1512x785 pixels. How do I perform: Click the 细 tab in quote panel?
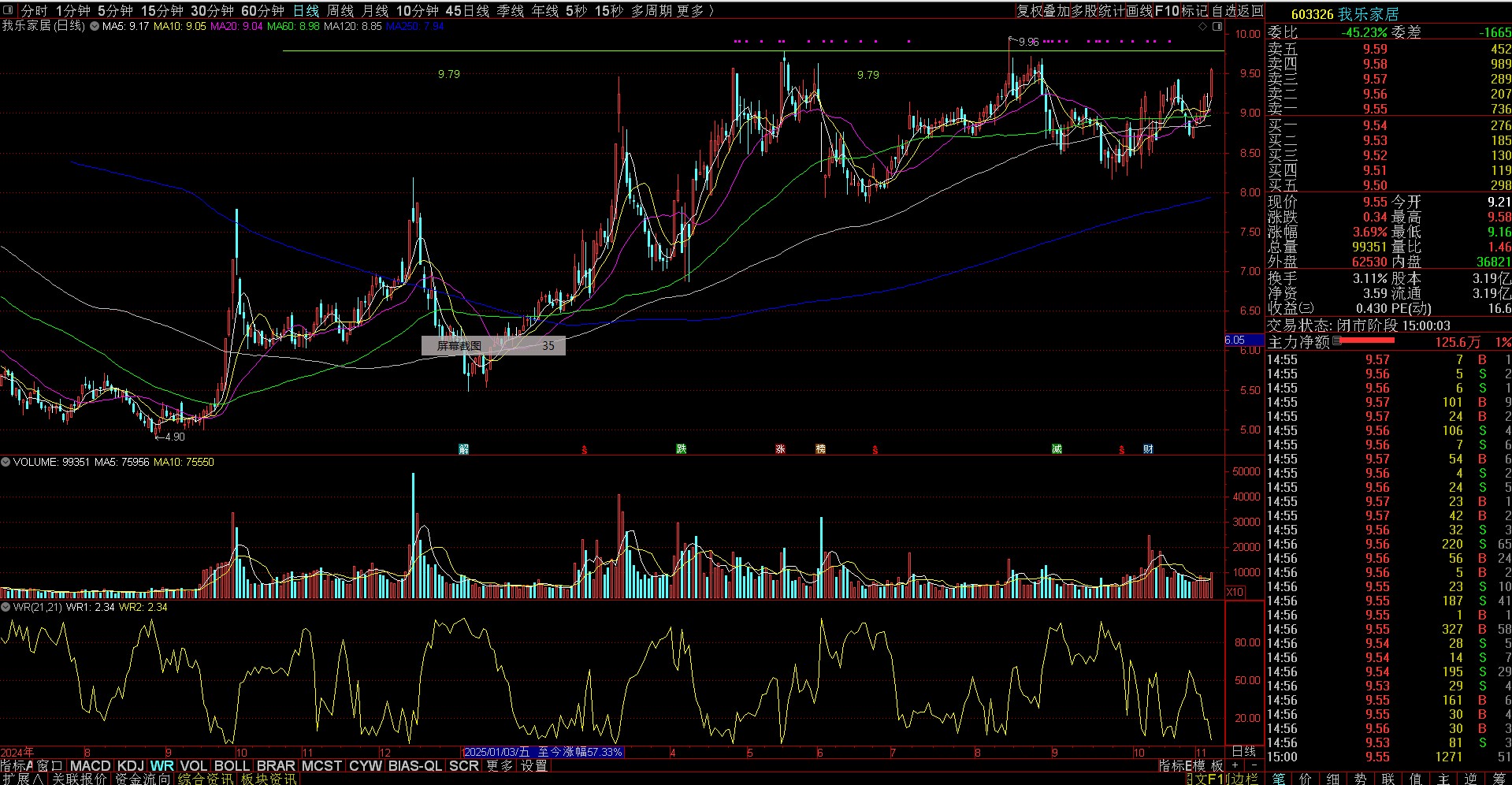point(1334,778)
